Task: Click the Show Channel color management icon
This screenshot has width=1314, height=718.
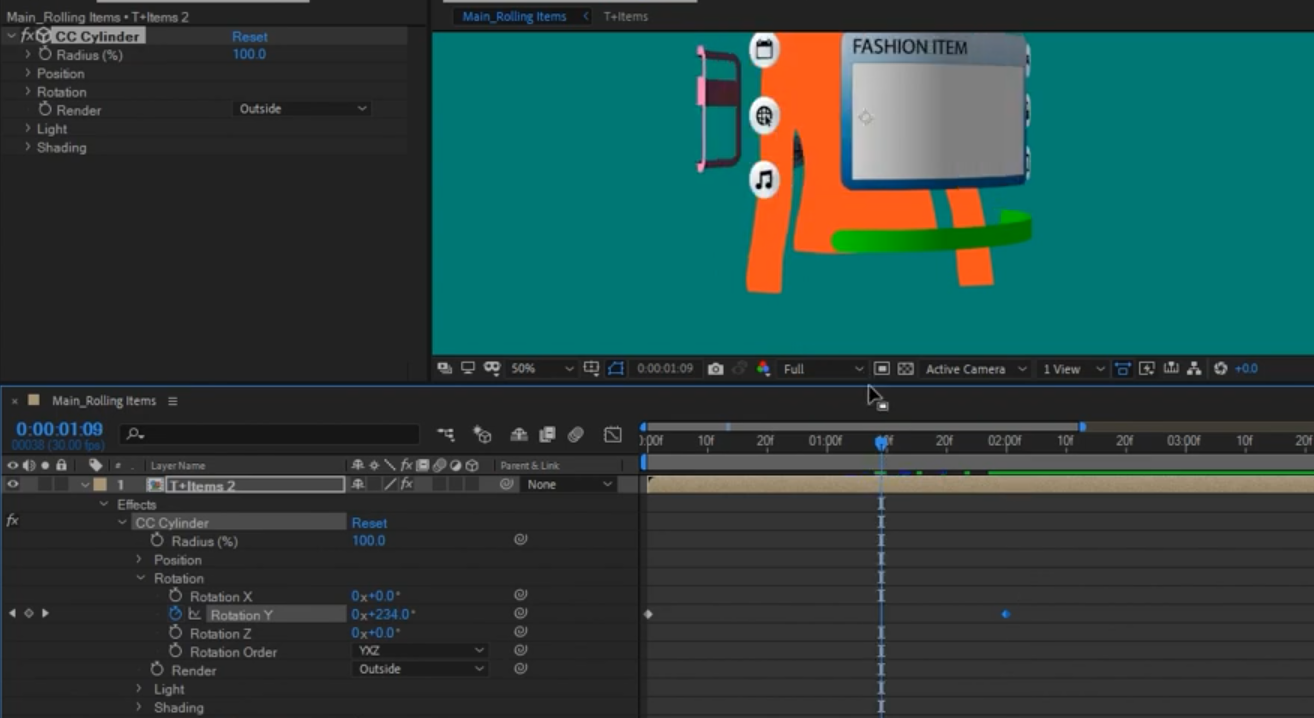Action: [x=763, y=369]
